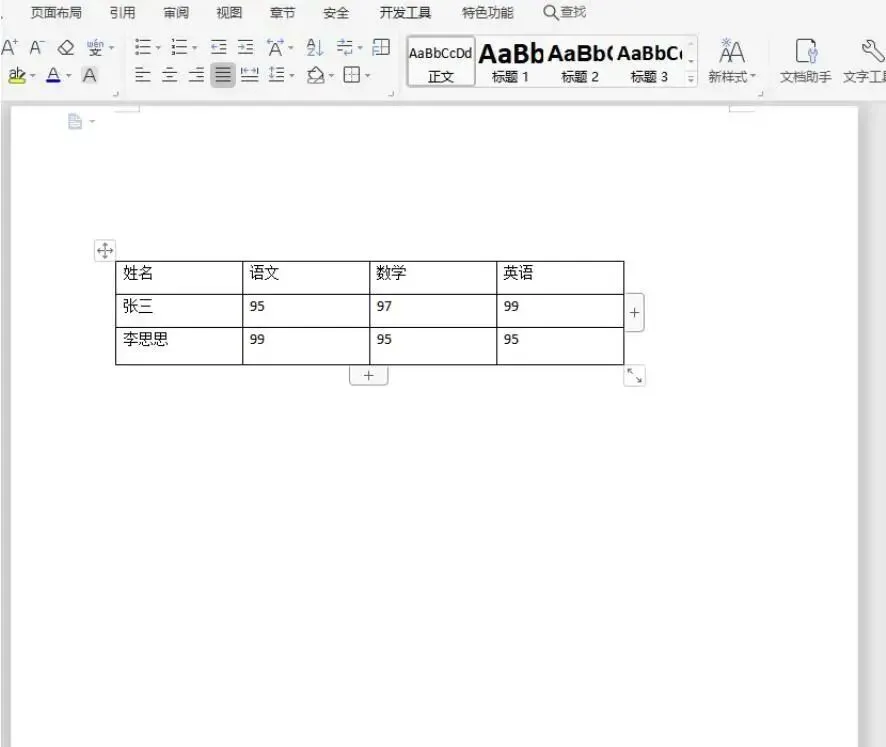Apply the 标题 1 style
The image size is (886, 747).
click(x=510, y=61)
